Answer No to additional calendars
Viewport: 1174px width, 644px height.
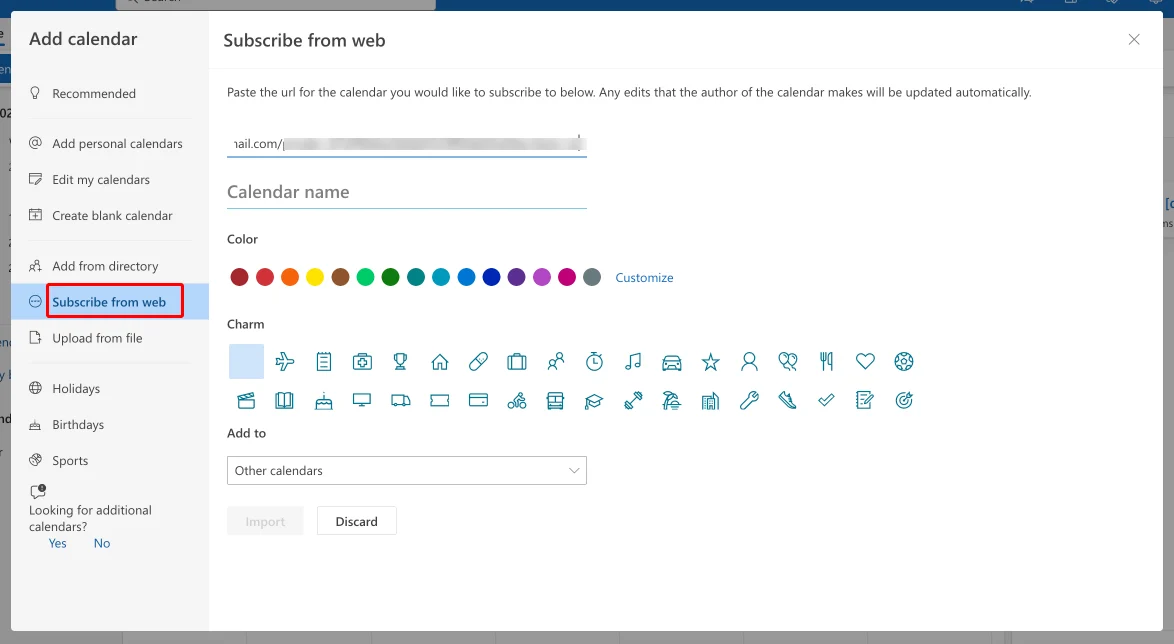(102, 544)
